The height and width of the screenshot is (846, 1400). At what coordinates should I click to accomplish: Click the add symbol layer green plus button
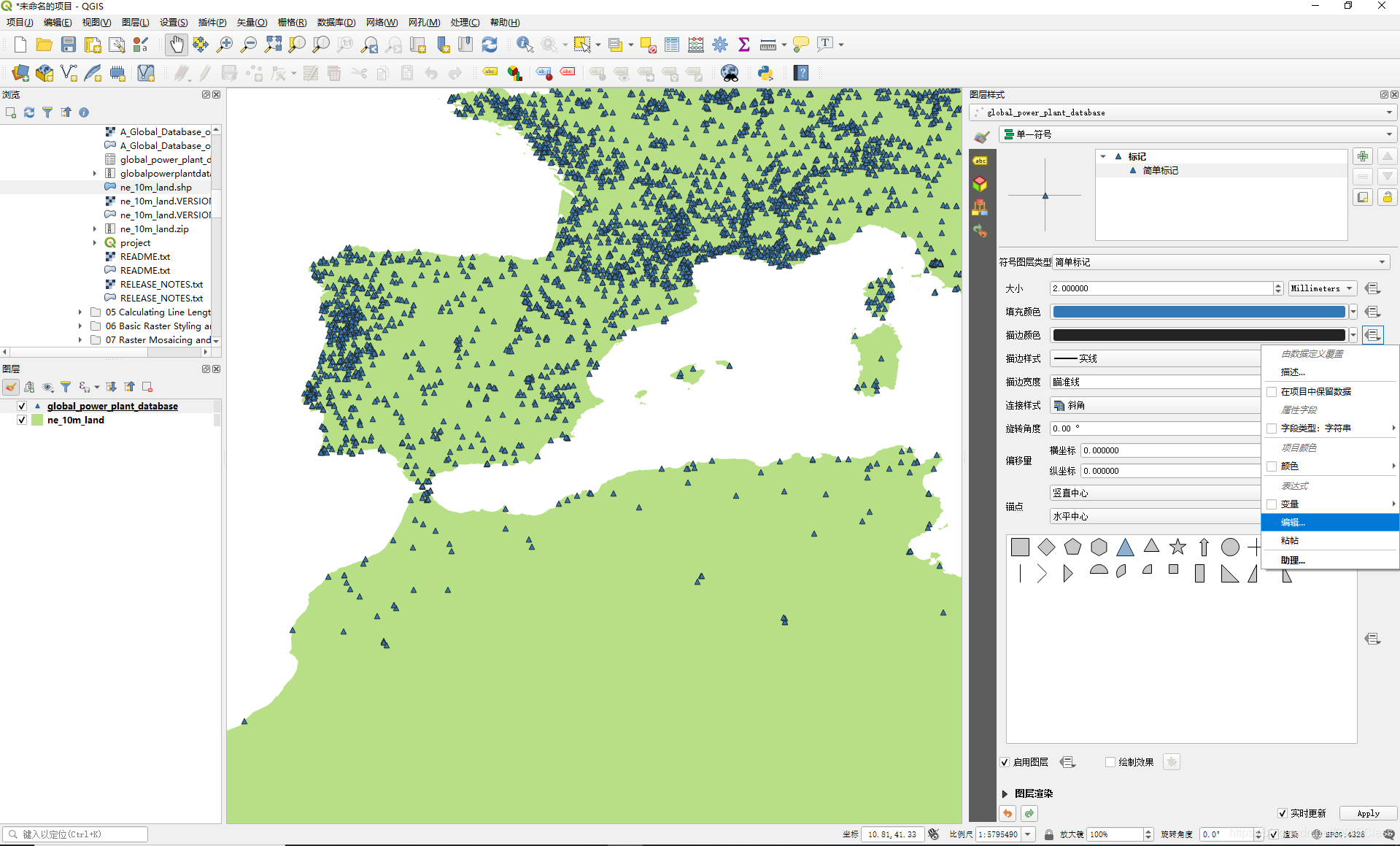click(x=1363, y=156)
